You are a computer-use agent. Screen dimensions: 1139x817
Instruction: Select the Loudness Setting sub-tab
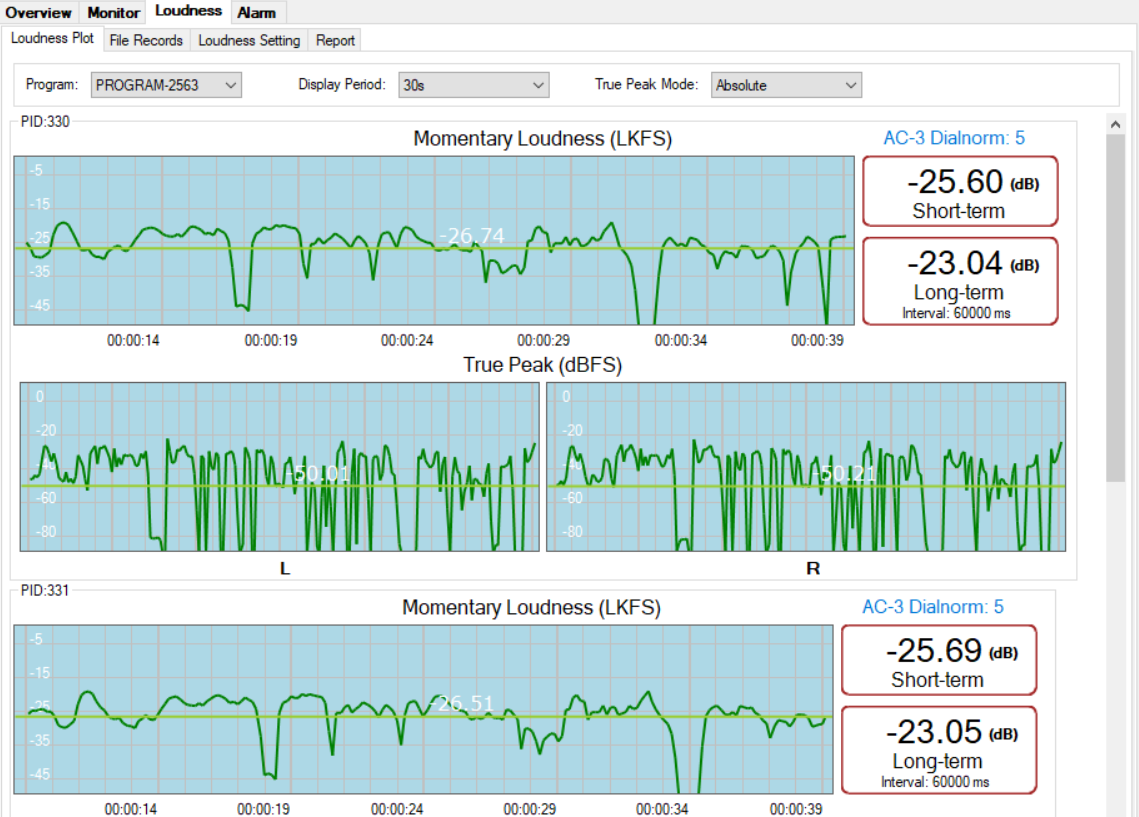coord(249,40)
